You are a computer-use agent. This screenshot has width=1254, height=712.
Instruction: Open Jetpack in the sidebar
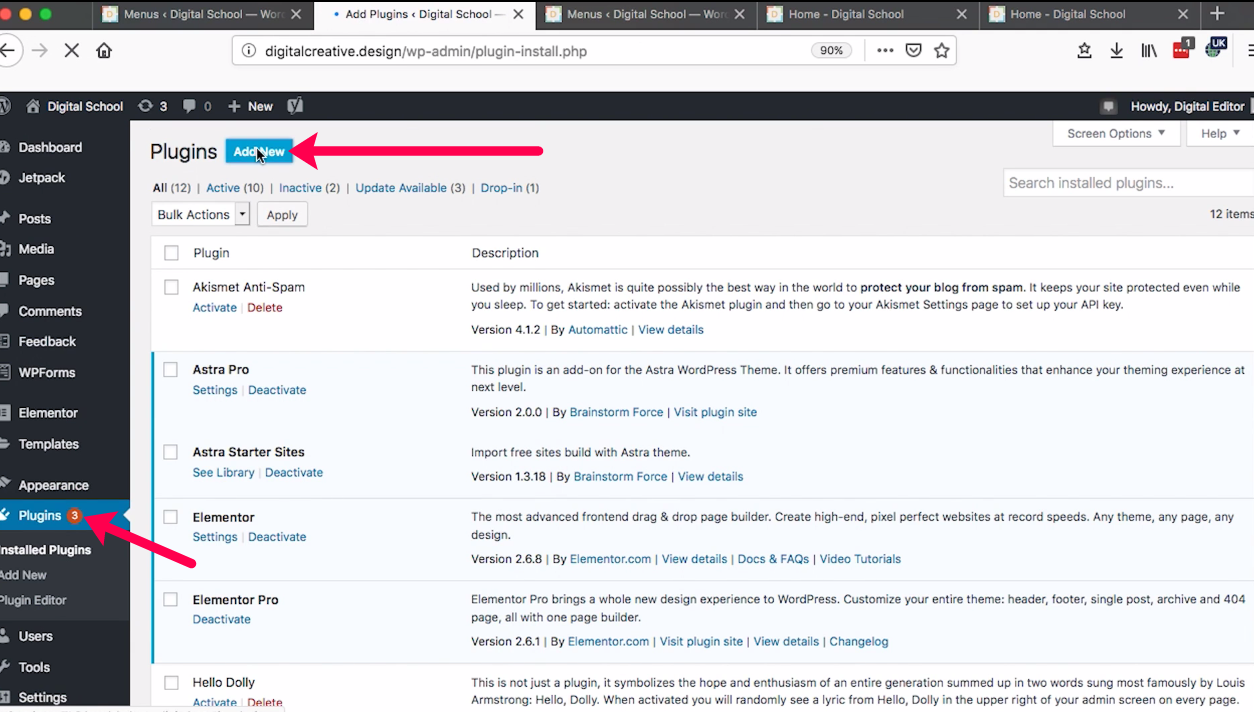click(41, 178)
